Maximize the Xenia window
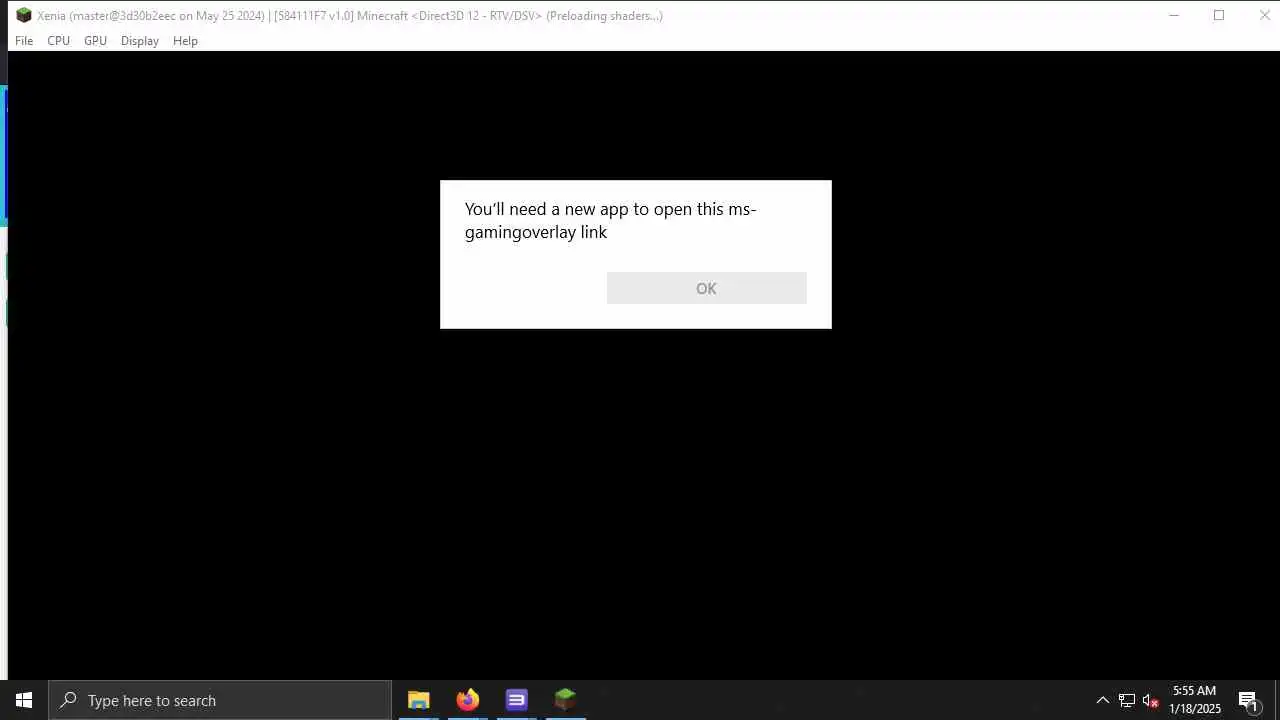This screenshot has width=1280, height=720. tap(1219, 15)
